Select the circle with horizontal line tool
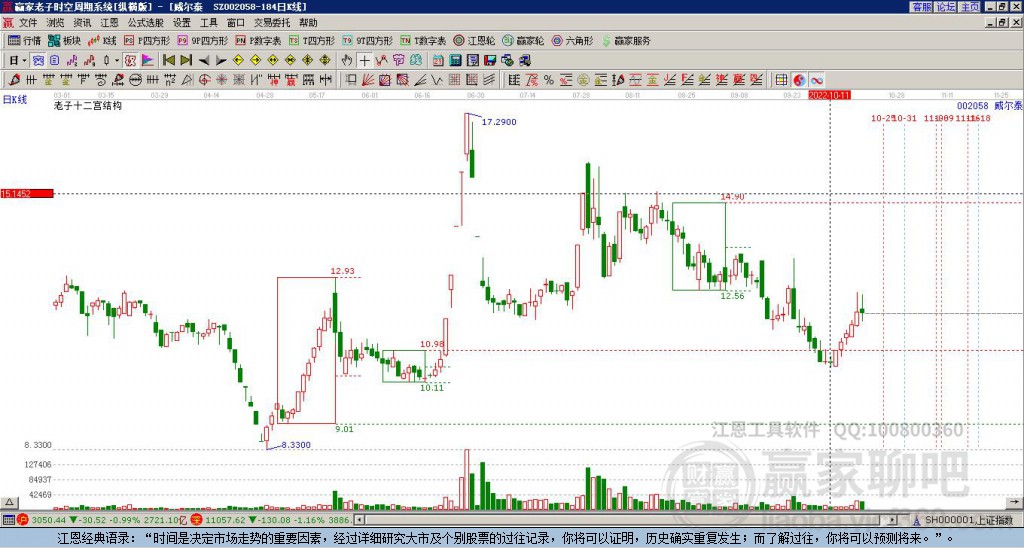 point(135,80)
